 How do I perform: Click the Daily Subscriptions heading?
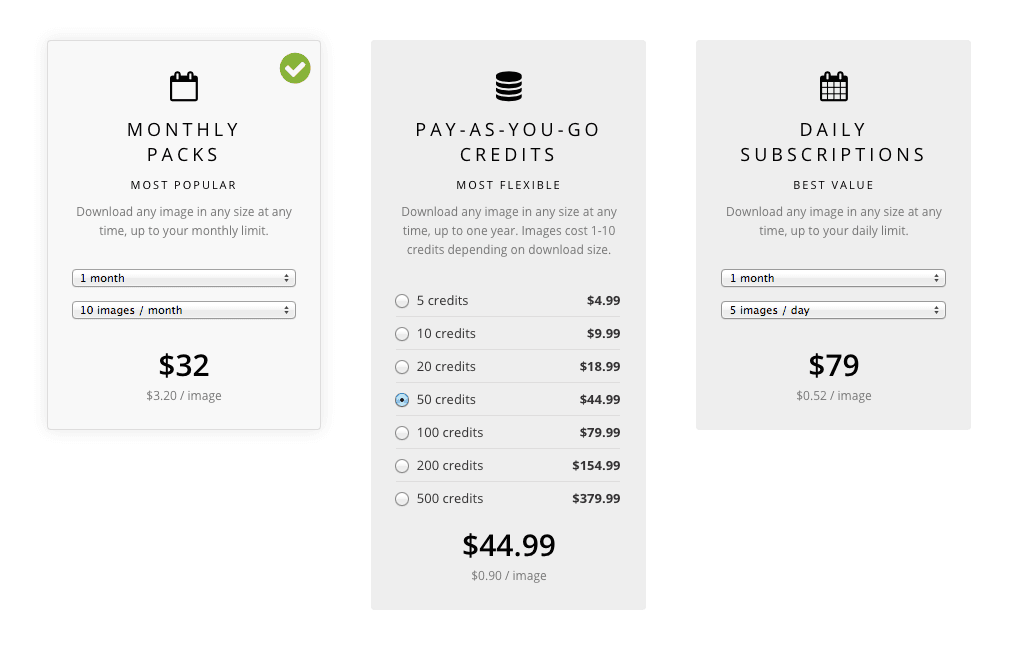click(x=833, y=142)
